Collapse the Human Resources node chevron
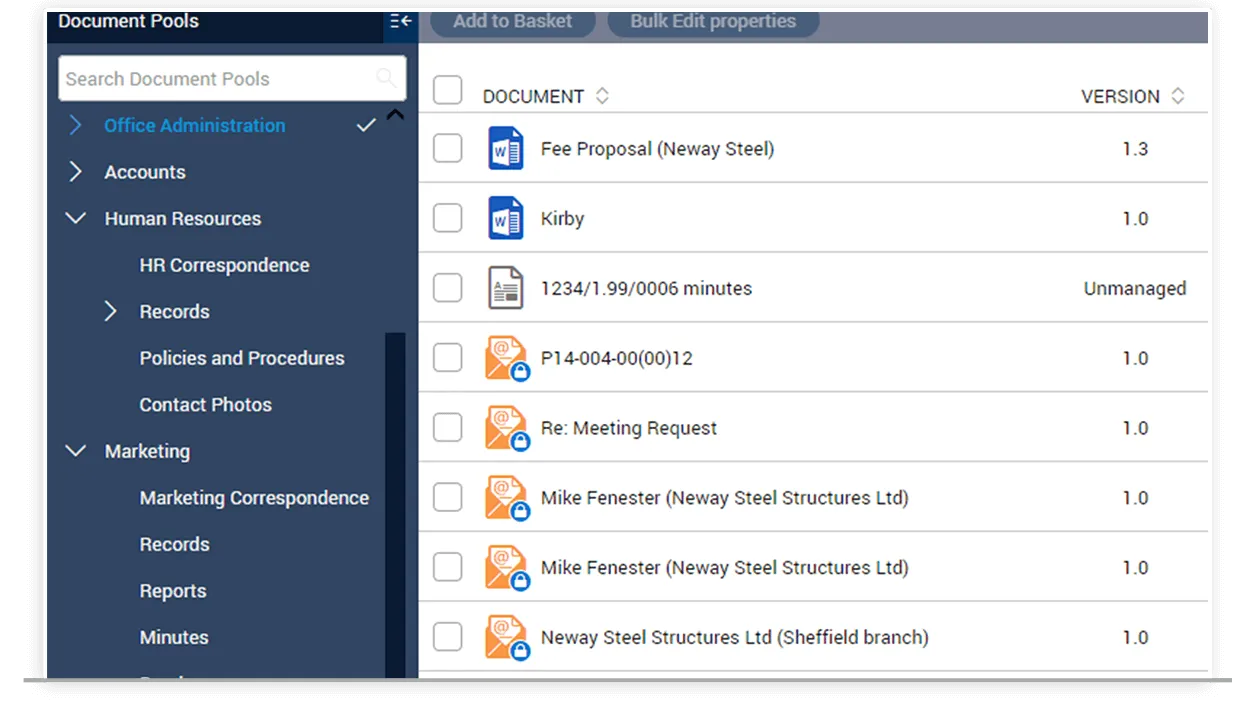The image size is (1251, 713). pyautogui.click(x=76, y=218)
